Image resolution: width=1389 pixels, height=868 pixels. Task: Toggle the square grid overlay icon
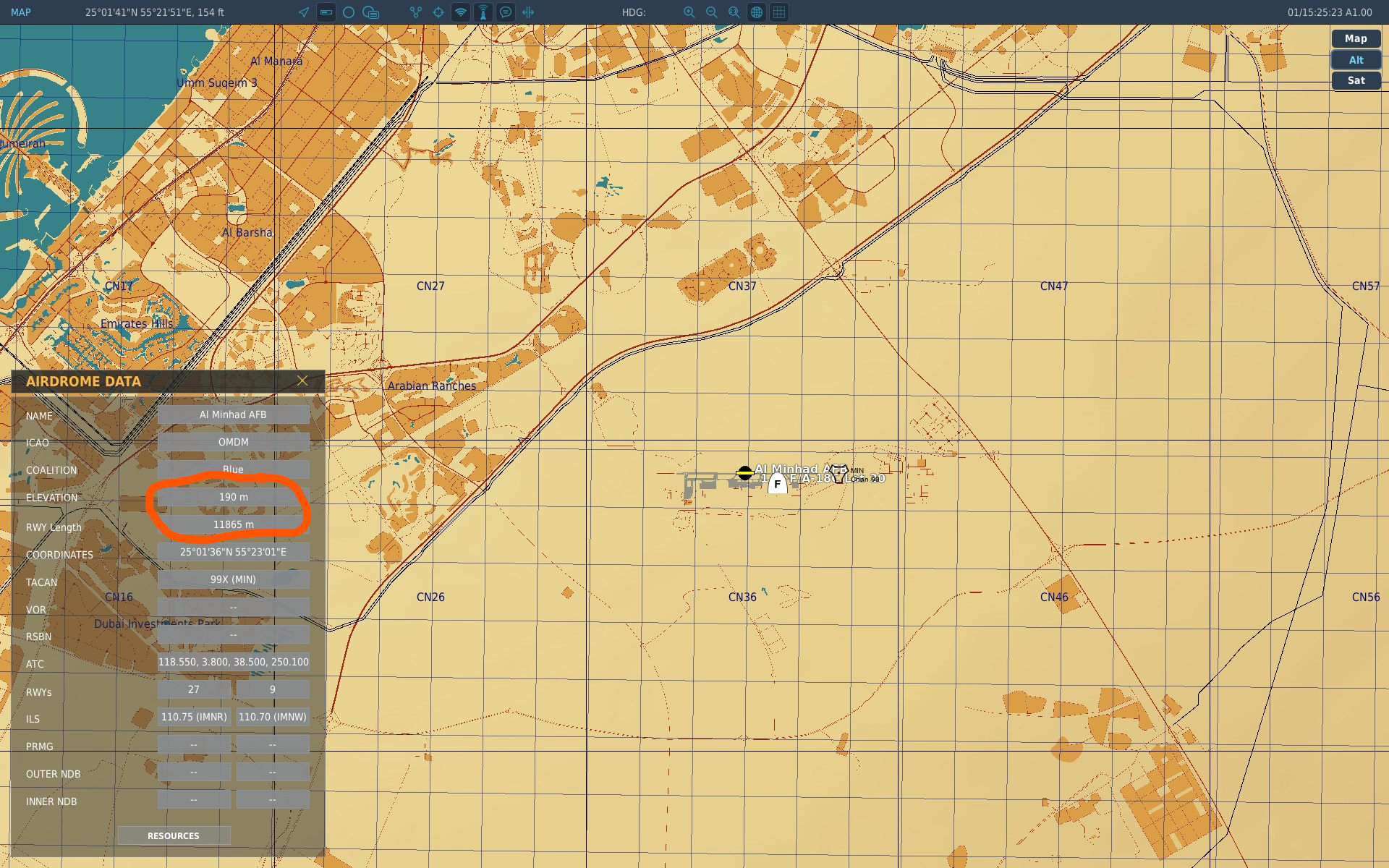(x=779, y=12)
